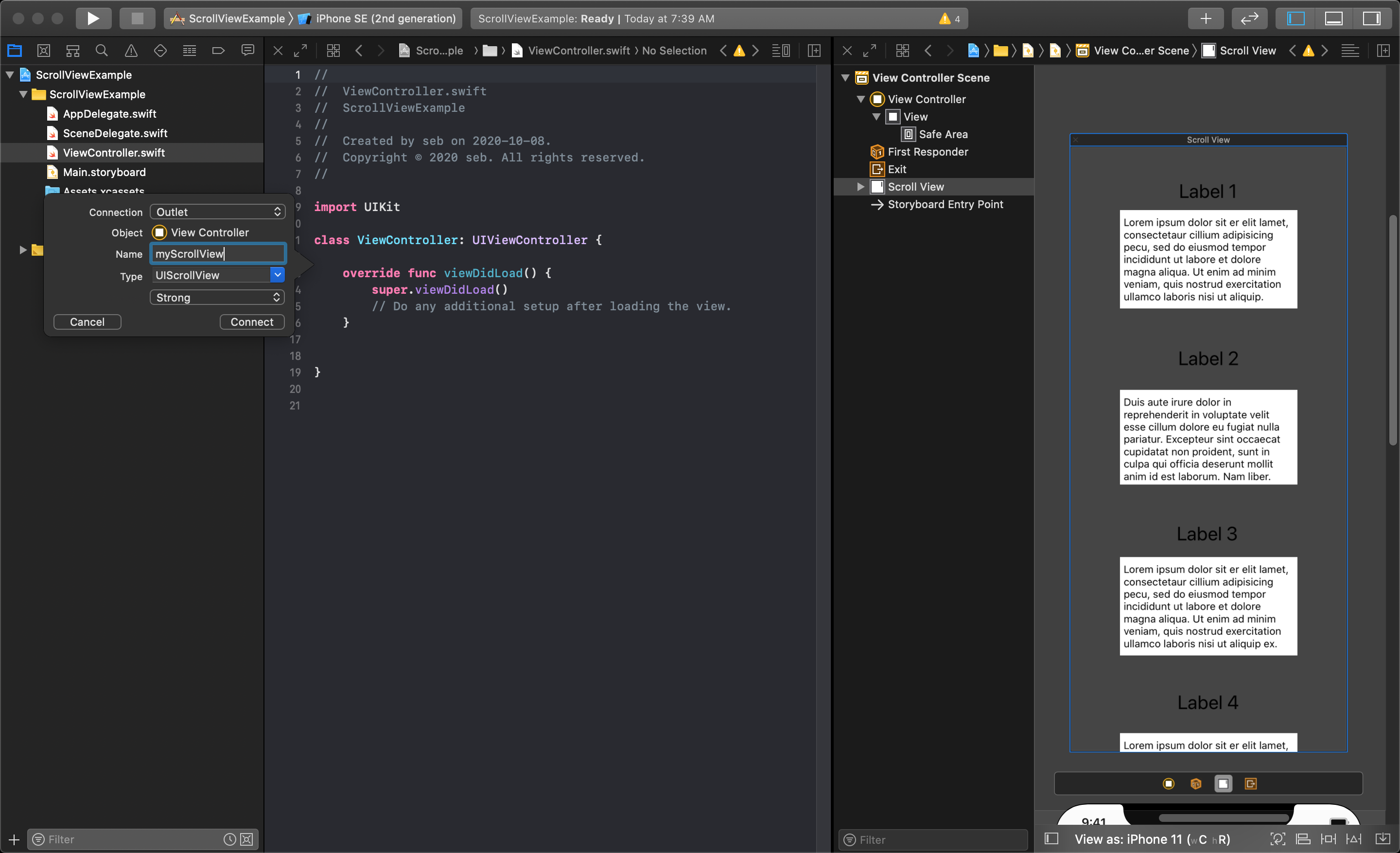The width and height of the screenshot is (1400, 853).
Task: Click Connect button in outlet dialog
Action: [251, 321]
